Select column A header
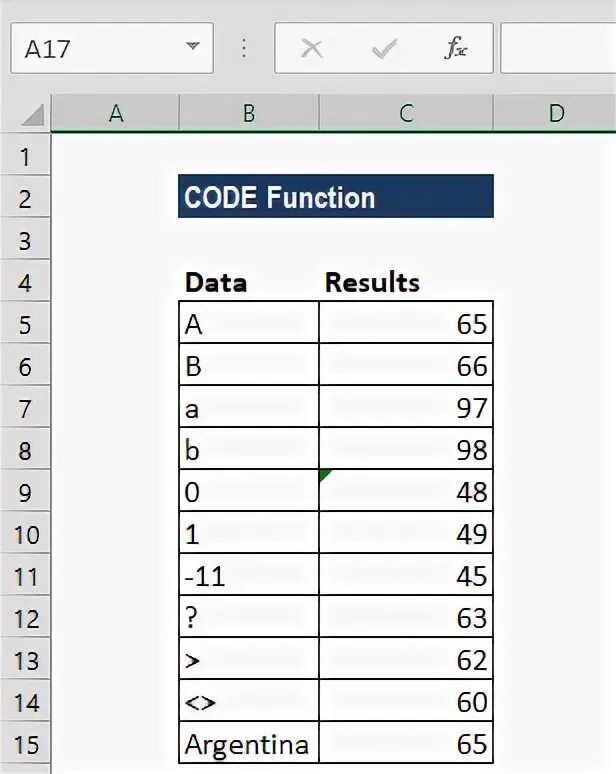The image size is (616, 774). pos(116,114)
